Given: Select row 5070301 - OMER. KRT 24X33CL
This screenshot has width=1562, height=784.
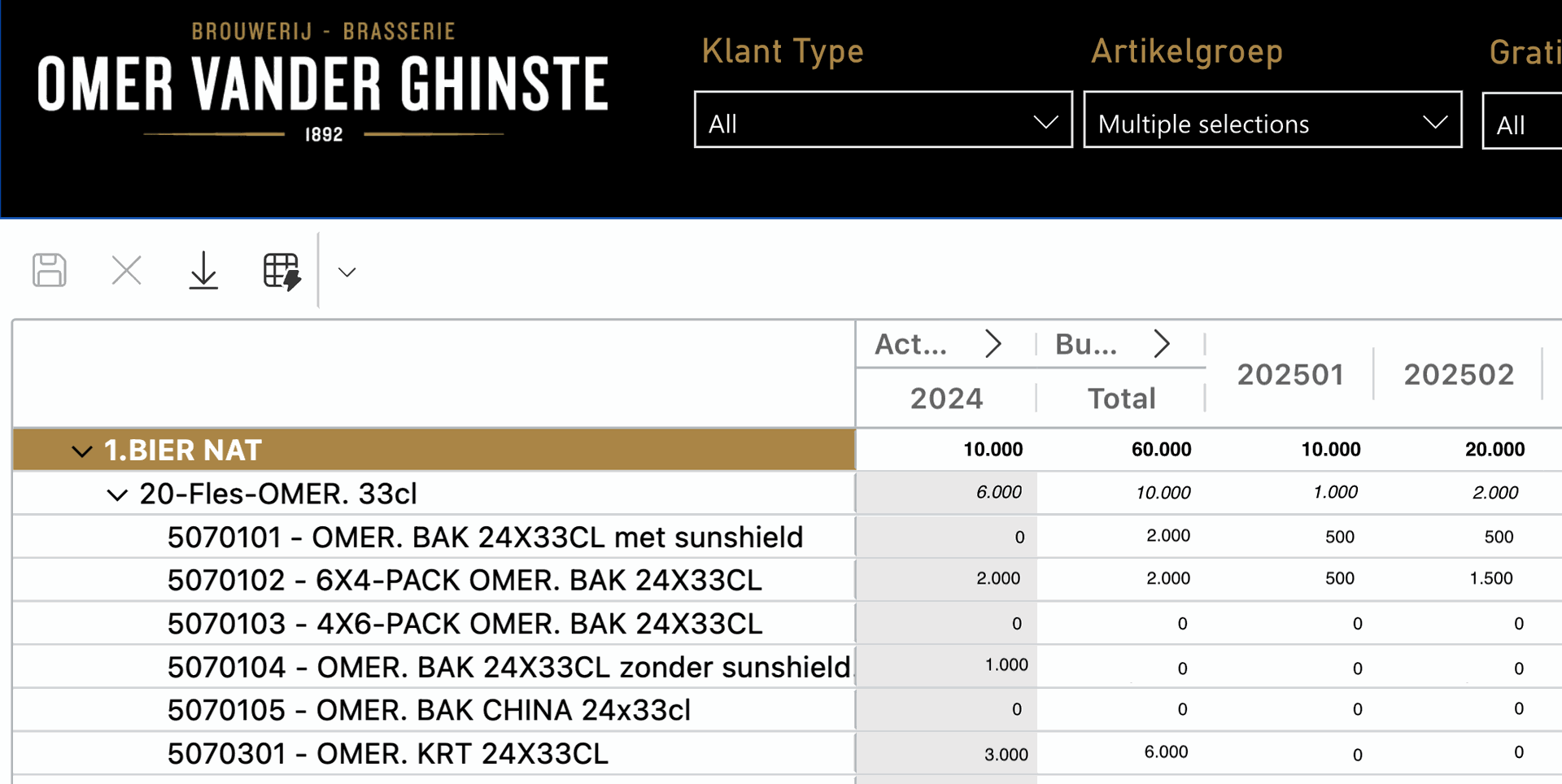Looking at the screenshot, I should point(387,754).
